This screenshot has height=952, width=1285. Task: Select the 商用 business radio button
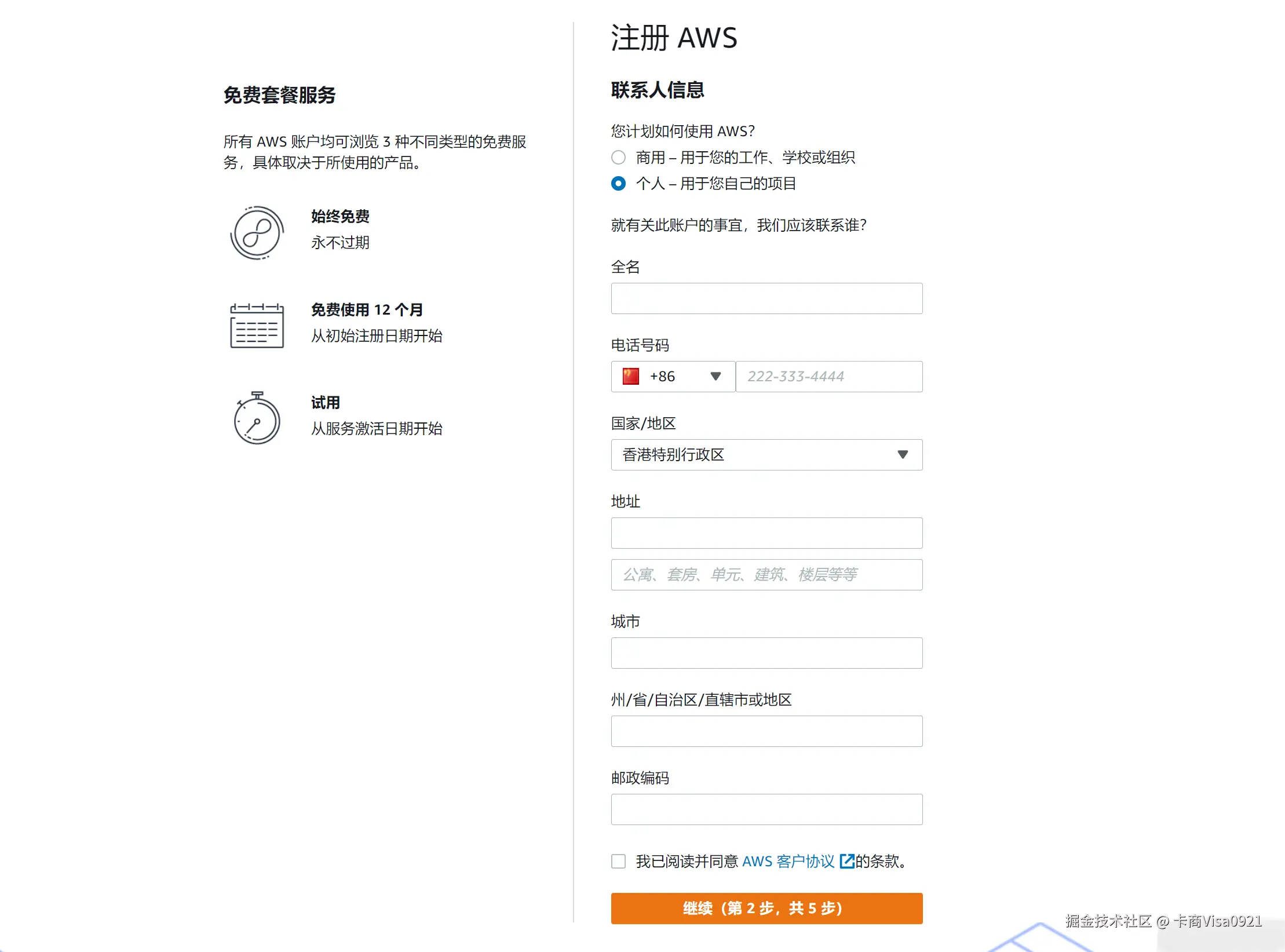[618, 158]
